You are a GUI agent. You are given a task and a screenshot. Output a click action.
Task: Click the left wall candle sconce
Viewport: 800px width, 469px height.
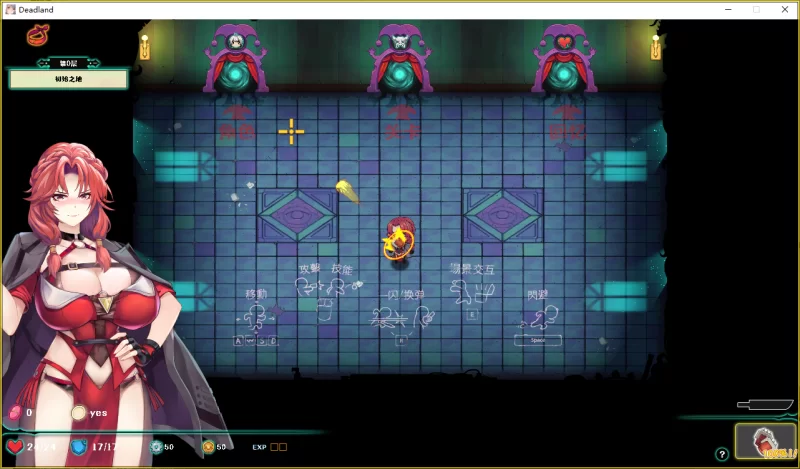(x=145, y=47)
